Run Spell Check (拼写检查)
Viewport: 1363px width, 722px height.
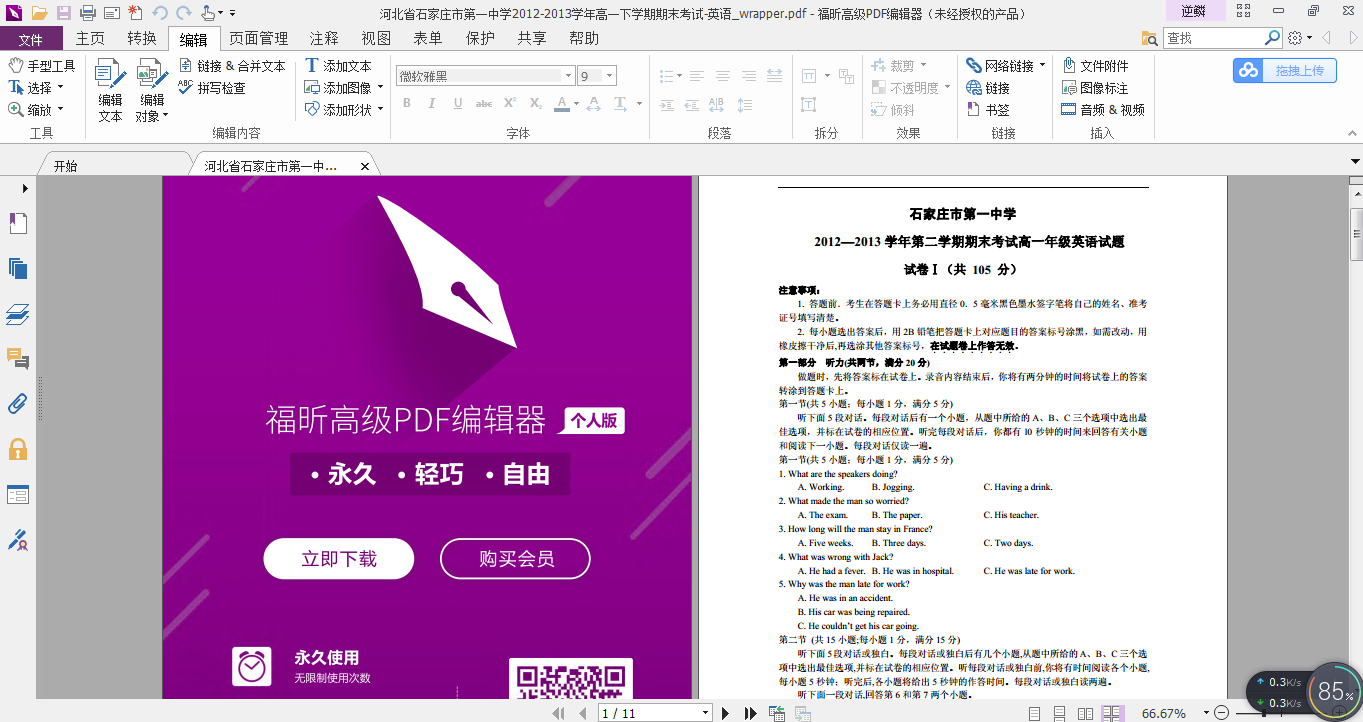pos(212,88)
